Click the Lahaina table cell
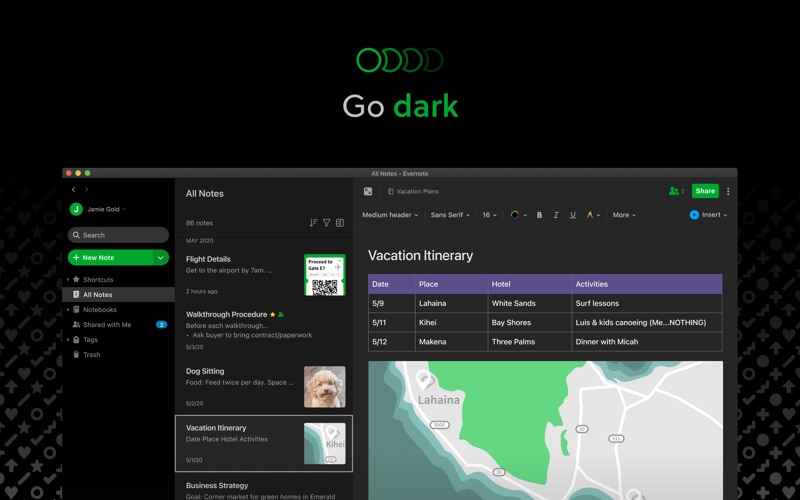Screen dimensions: 800x500 (x=451, y=303)
